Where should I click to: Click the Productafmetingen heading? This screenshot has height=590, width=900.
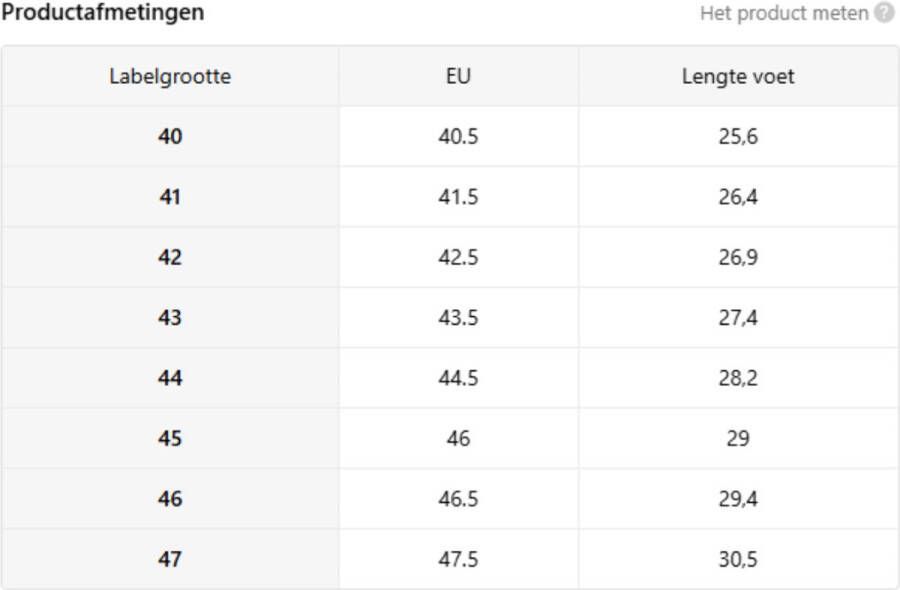pos(103,13)
